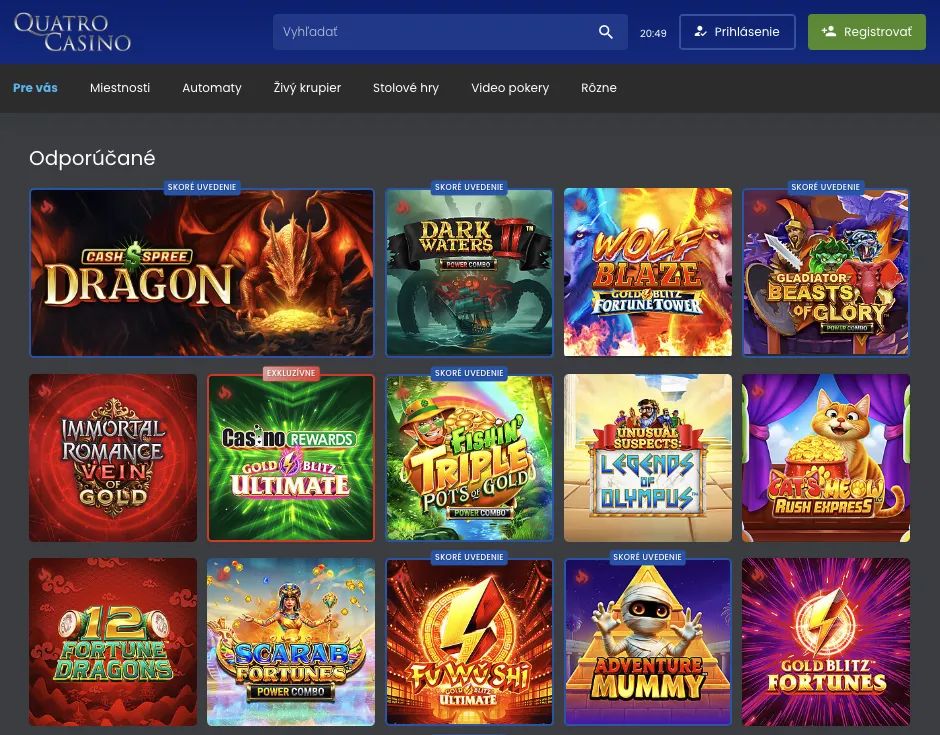The height and width of the screenshot is (735, 940).
Task: Open the Cash Spree Dragon game
Action: tap(202, 273)
